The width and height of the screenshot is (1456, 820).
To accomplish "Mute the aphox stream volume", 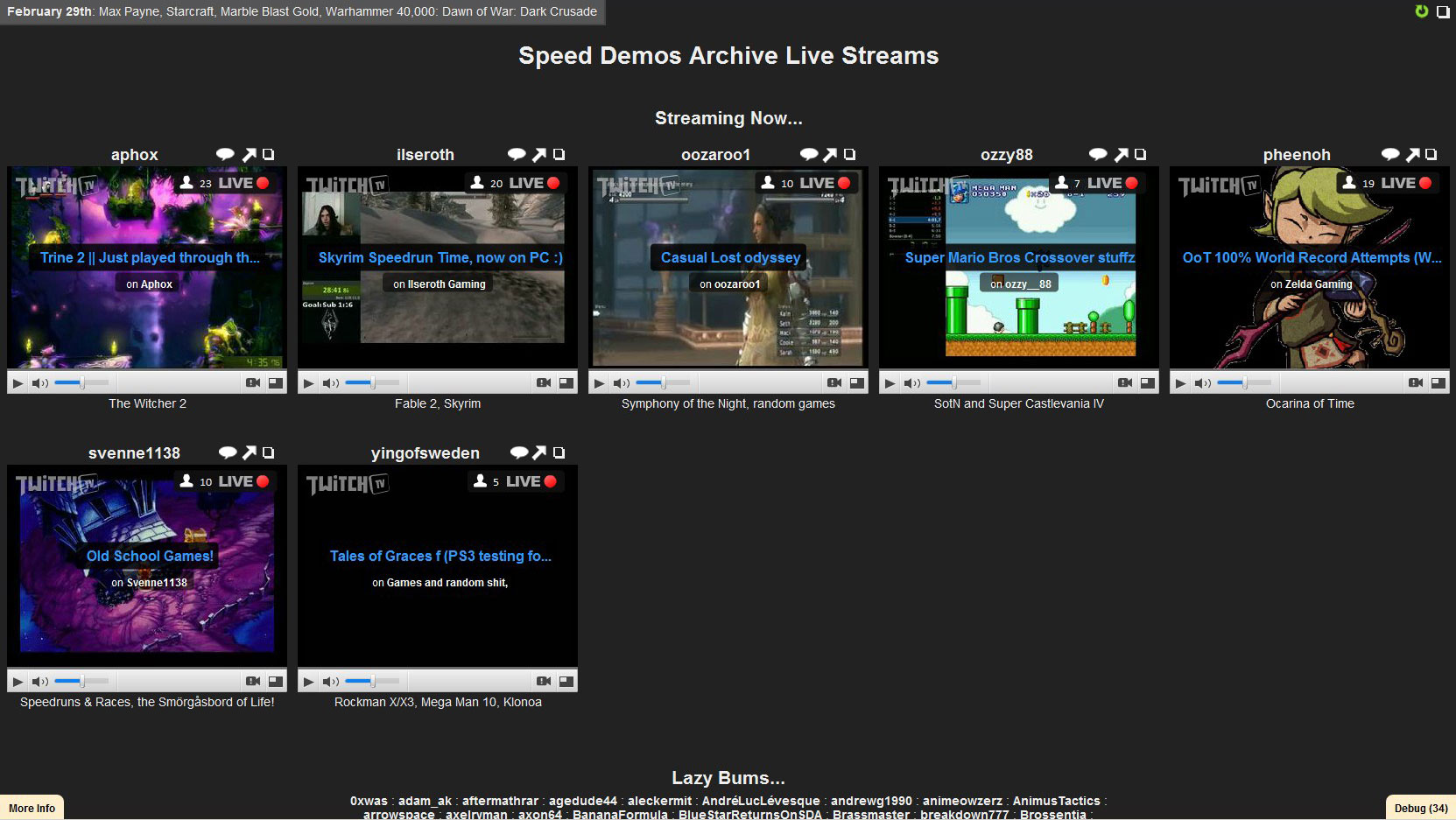I will [39, 383].
